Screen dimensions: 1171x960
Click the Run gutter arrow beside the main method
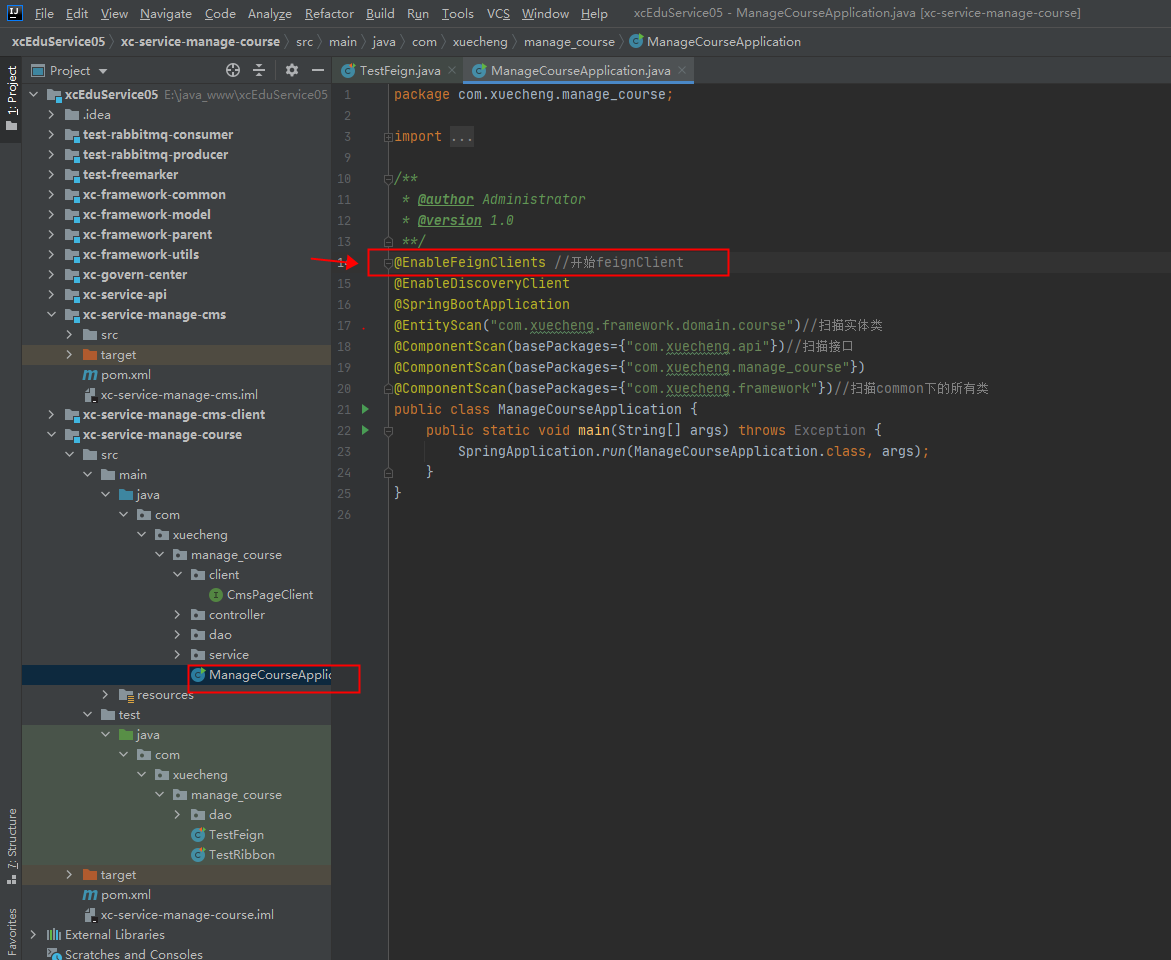(x=364, y=429)
